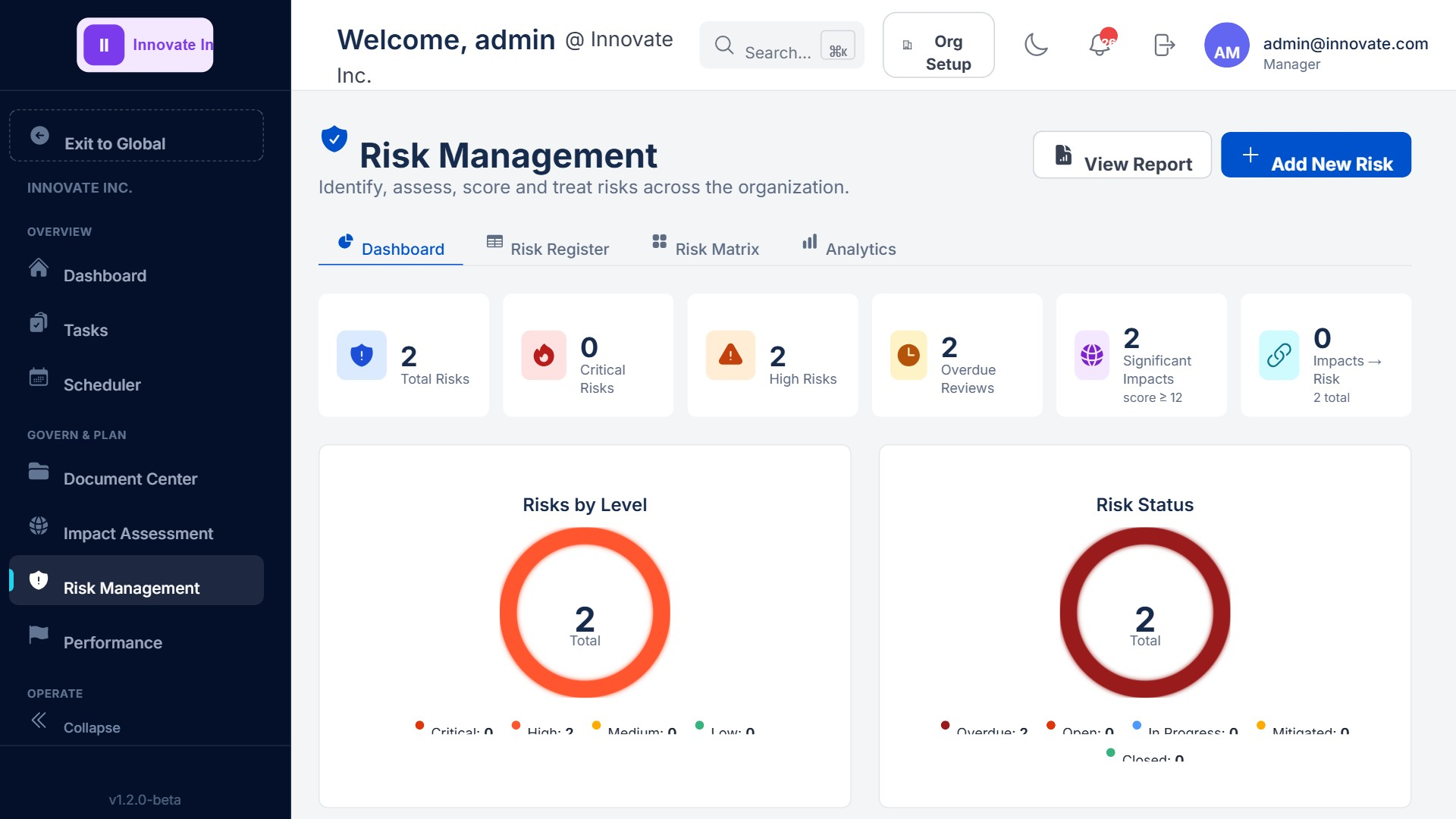Click the '2 total' text in Impacts card
Screen dimensions: 1456x819
point(1331,397)
